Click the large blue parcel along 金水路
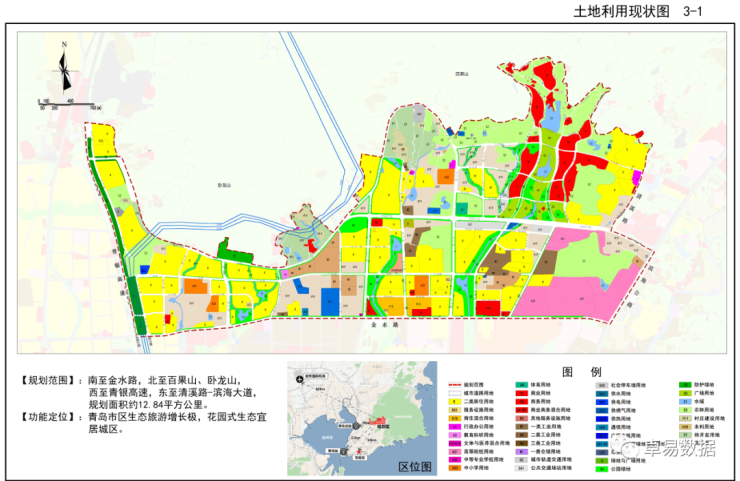Screen dimensions: 740x481 click(330, 301)
